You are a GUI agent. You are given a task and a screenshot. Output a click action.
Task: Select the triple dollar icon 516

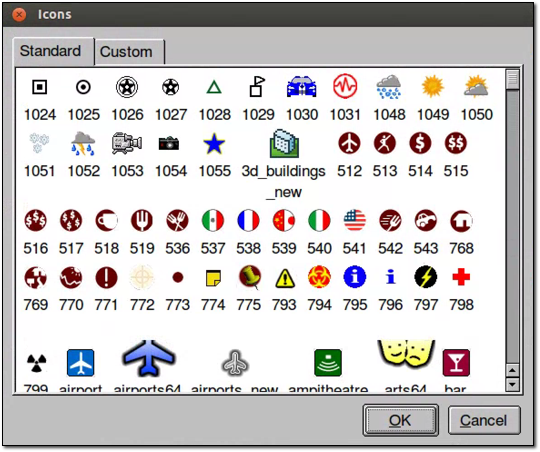click(x=35, y=220)
